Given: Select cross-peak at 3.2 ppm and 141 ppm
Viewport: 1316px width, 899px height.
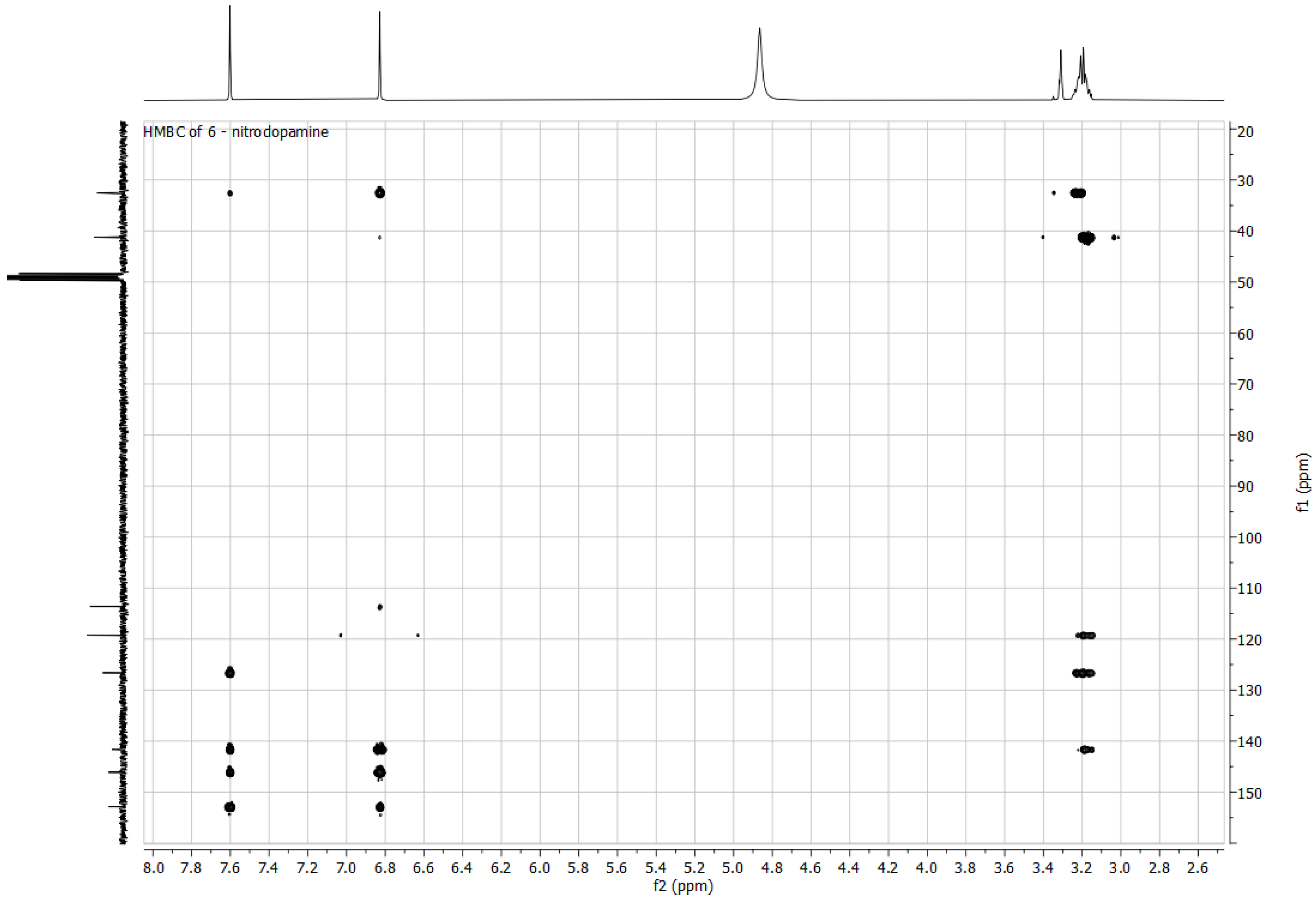Looking at the screenshot, I should pyautogui.click(x=1086, y=750).
